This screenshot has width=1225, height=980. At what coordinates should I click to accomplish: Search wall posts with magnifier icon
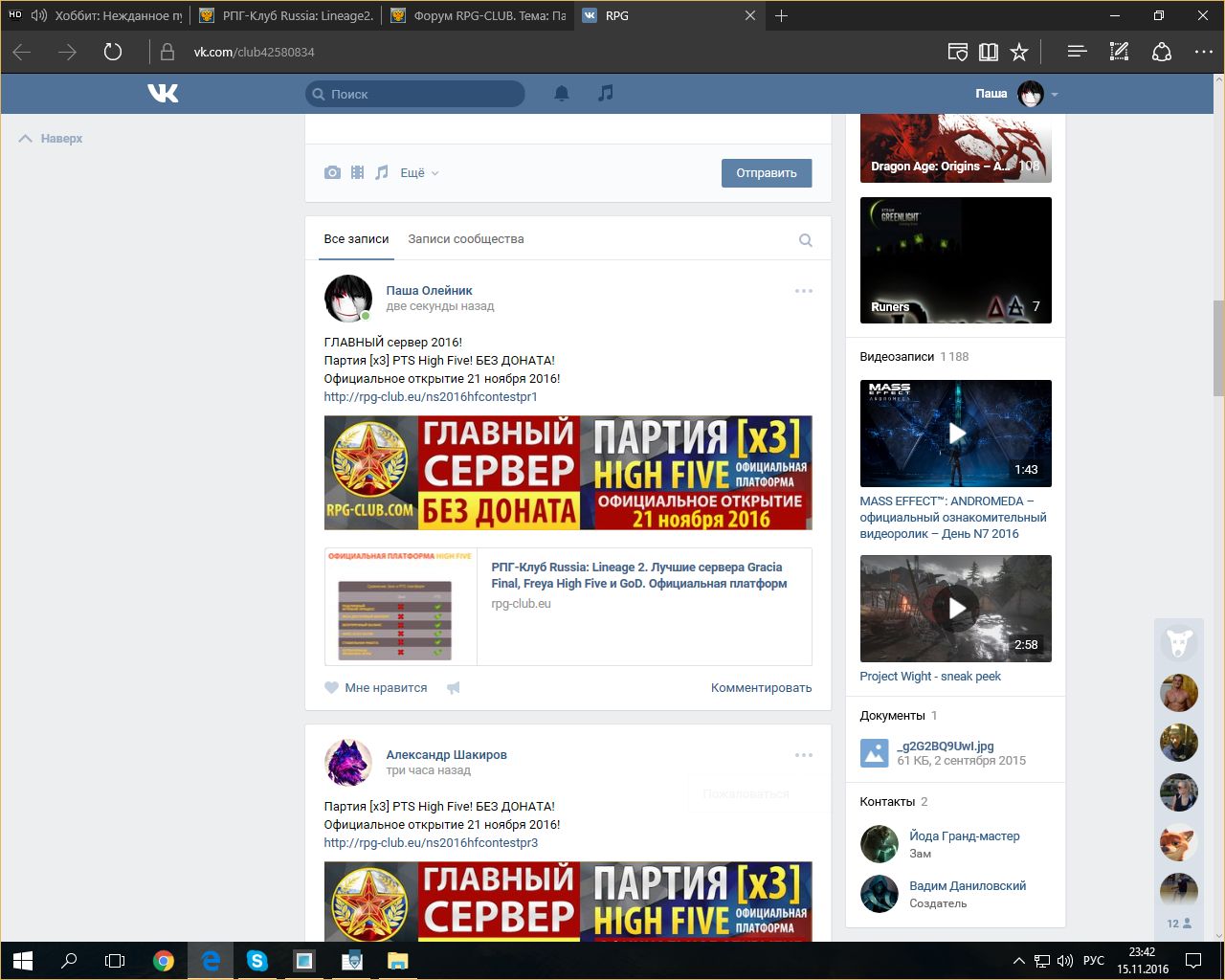806,240
